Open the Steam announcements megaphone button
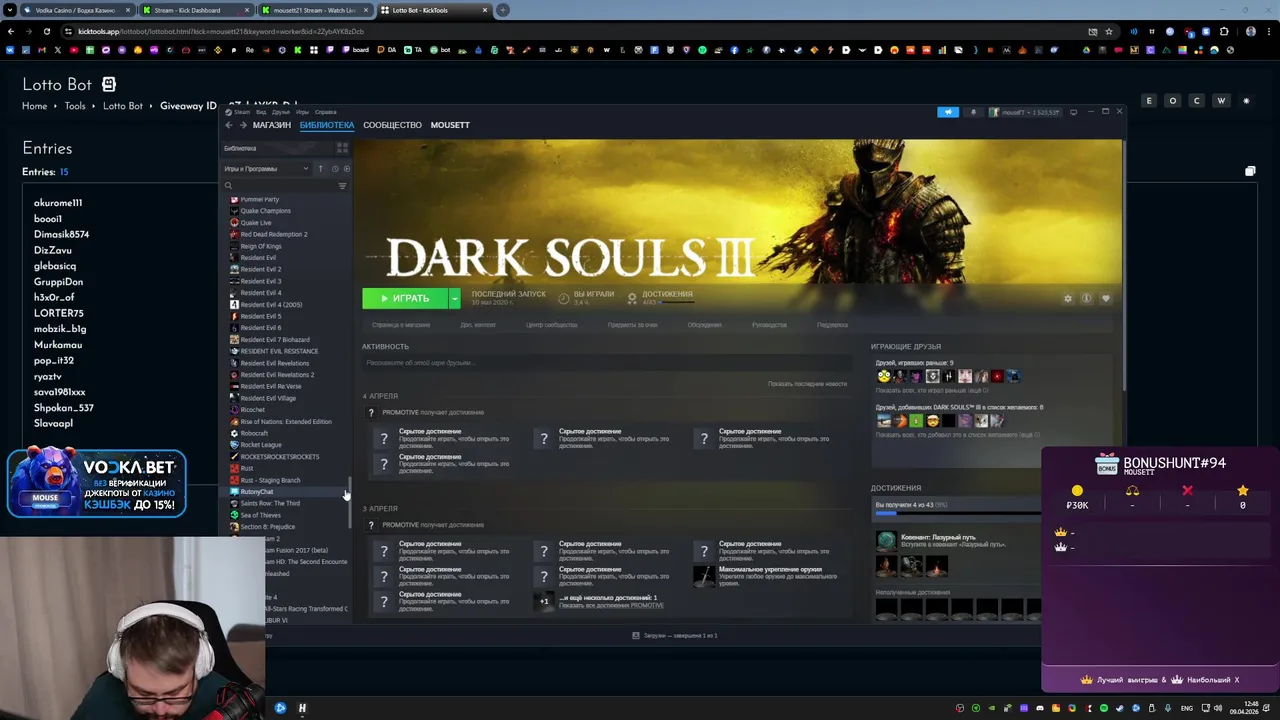1280x720 pixels. [947, 112]
